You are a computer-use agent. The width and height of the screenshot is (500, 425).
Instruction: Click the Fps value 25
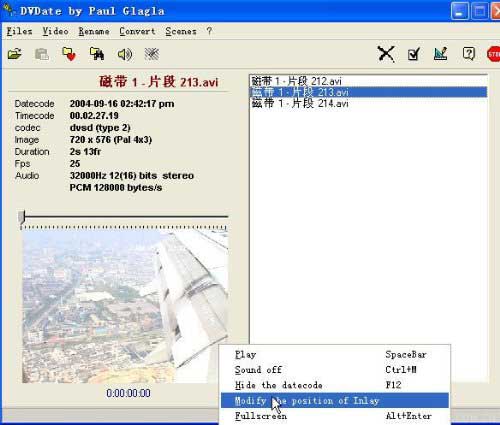(x=75, y=164)
